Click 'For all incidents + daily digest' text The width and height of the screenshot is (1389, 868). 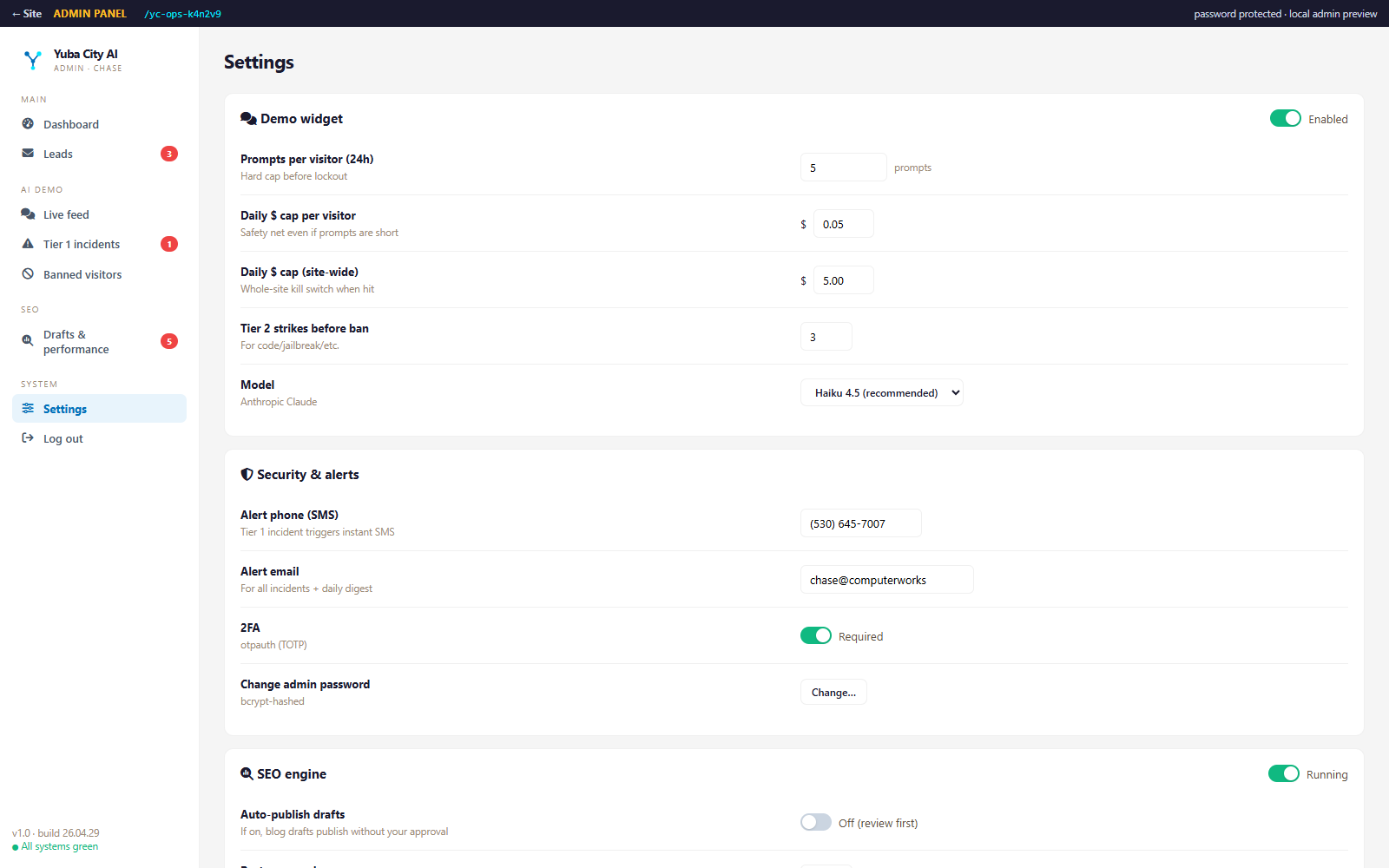pyautogui.click(x=306, y=589)
